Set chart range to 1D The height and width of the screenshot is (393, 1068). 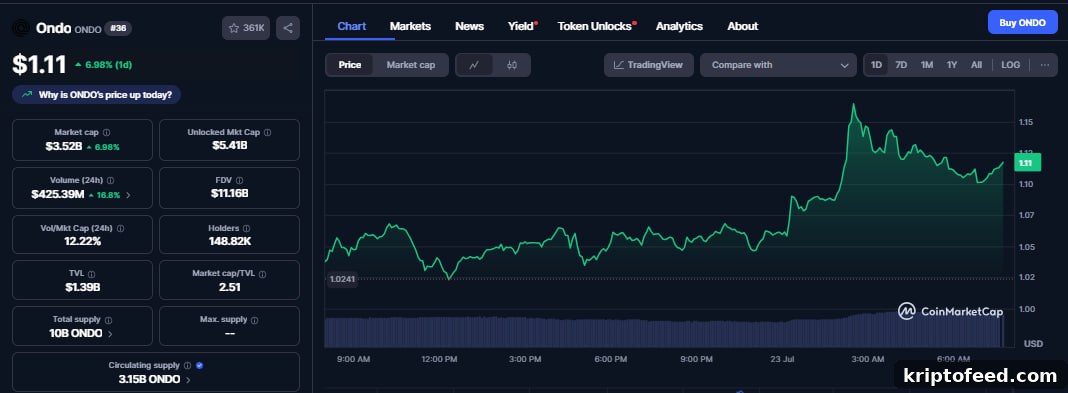pos(877,65)
